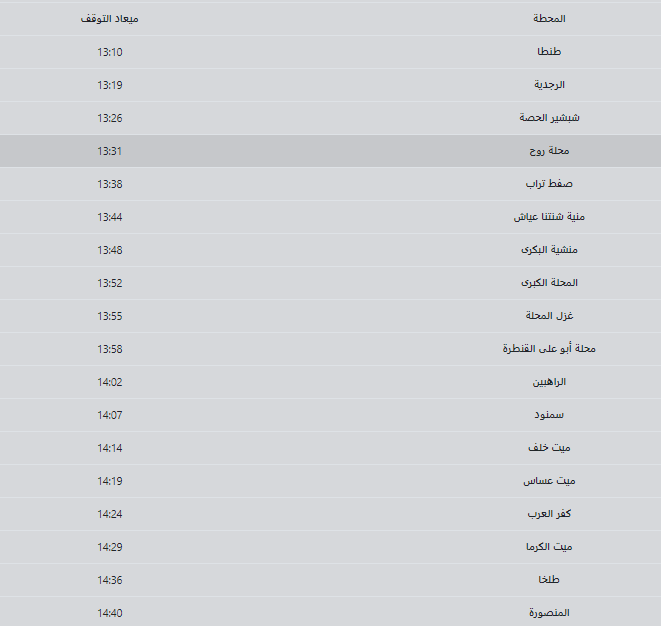The image size is (661, 626).
Task: Click the ميعاد التوقف column header
Action: pos(110,19)
